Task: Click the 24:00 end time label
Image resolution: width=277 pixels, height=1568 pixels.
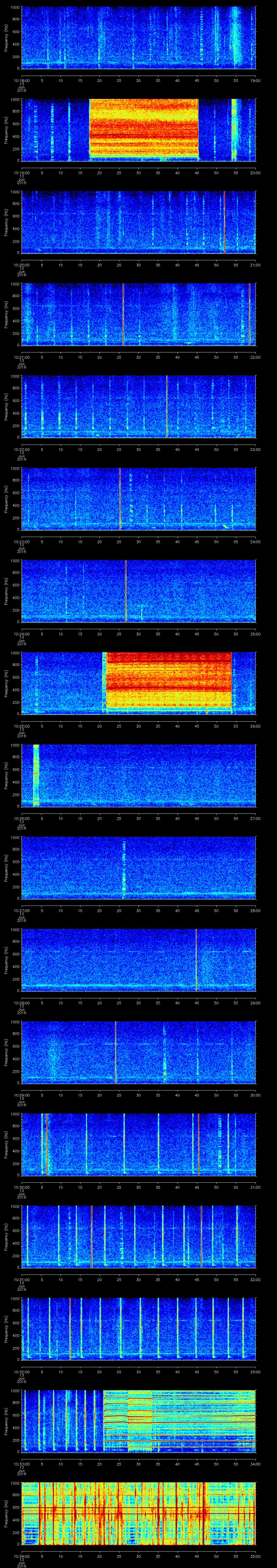Action: (x=256, y=542)
